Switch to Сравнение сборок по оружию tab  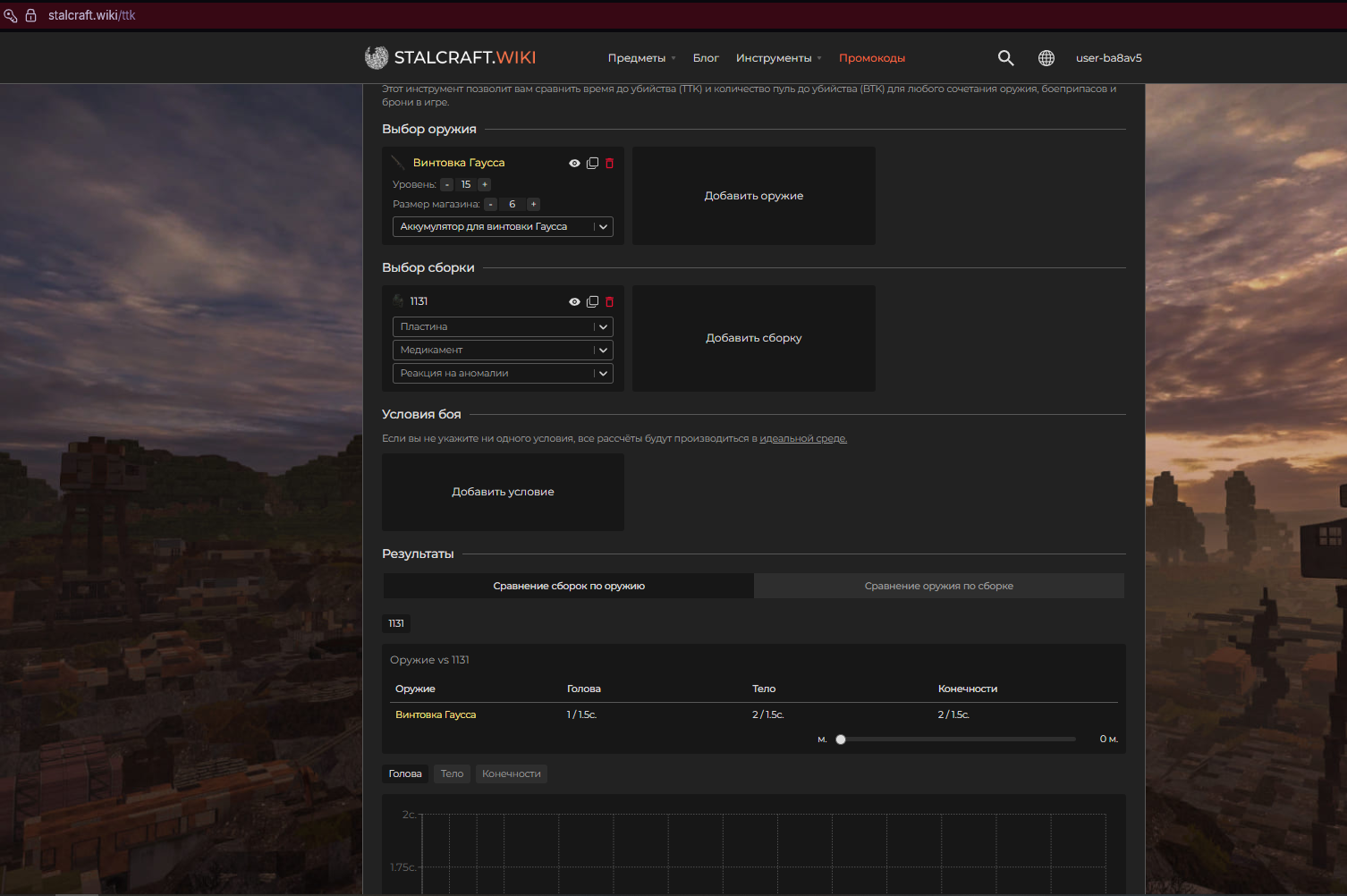pyautogui.click(x=569, y=586)
